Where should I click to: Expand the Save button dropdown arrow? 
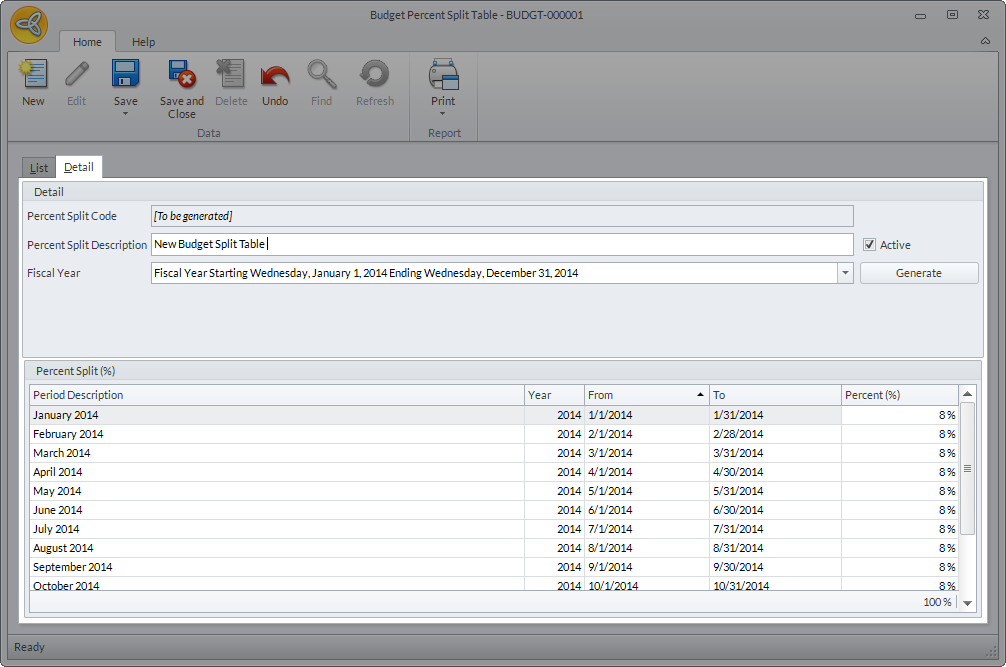(x=125, y=114)
